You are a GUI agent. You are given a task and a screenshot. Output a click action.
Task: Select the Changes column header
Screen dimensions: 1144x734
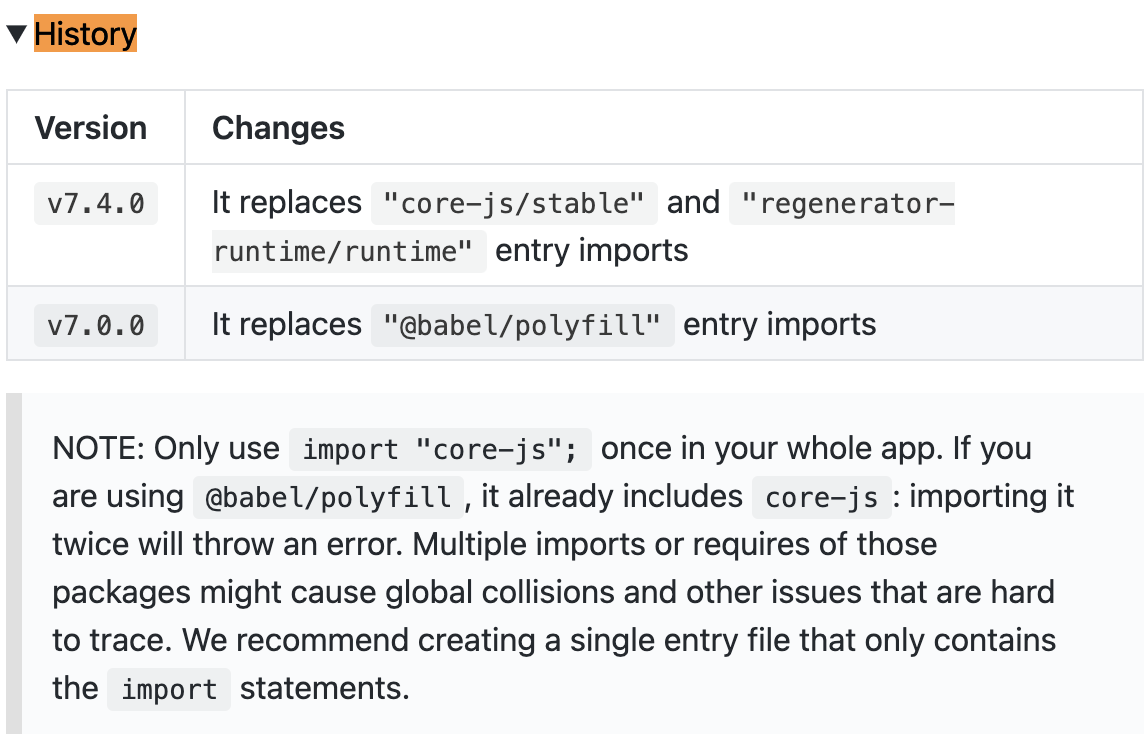point(278,128)
